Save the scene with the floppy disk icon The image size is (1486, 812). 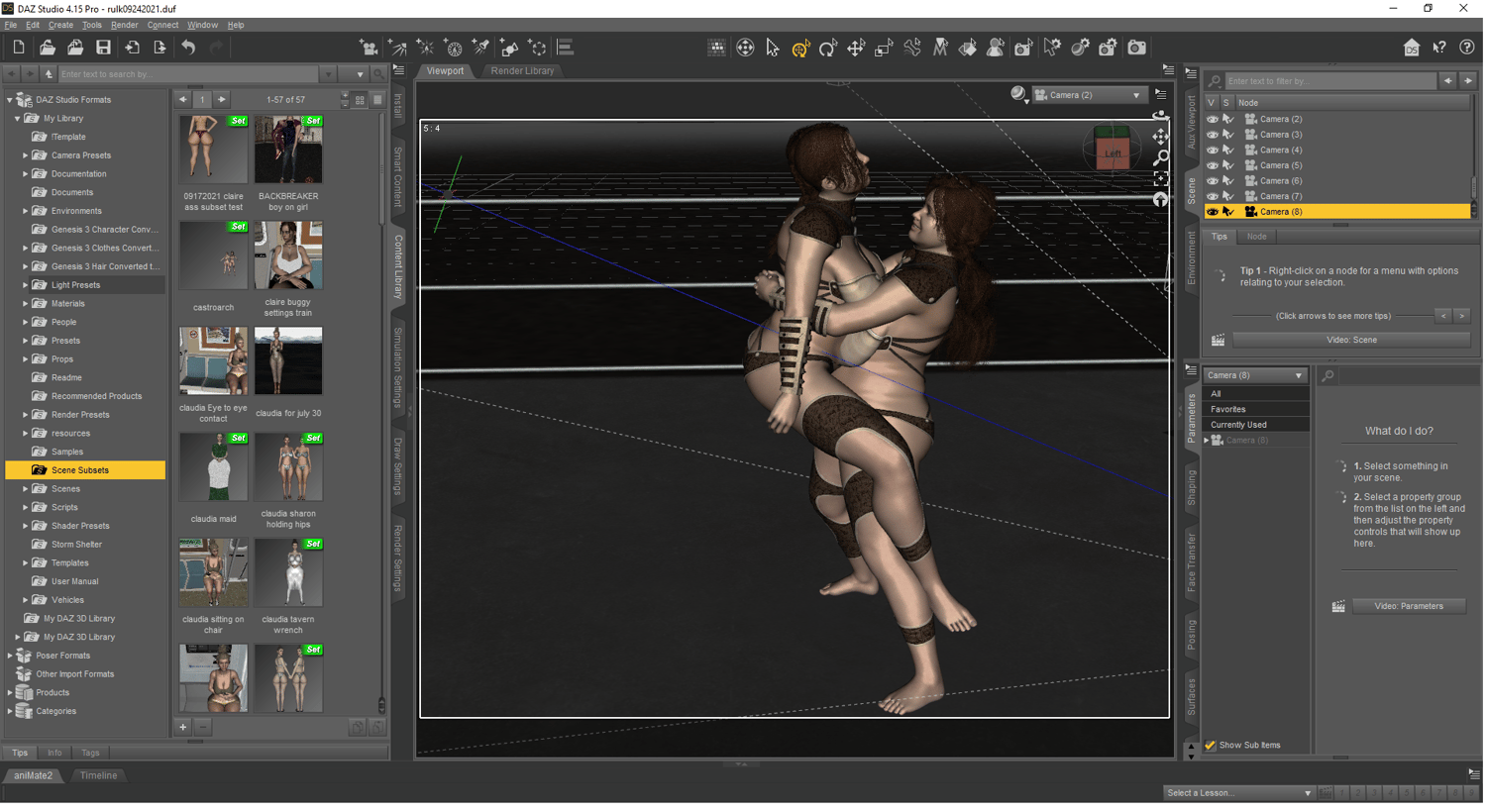tap(103, 48)
